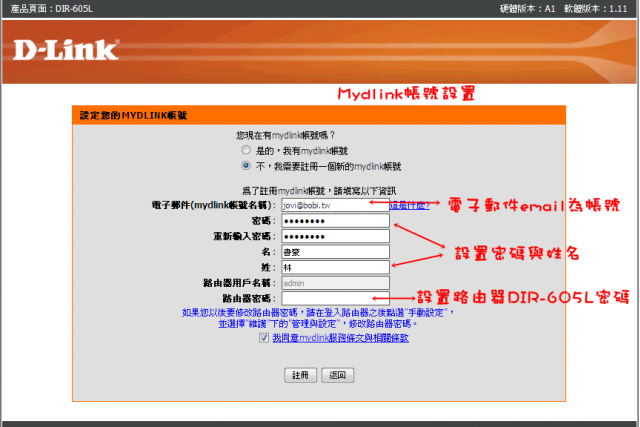Viewport: 640px width, 427px height.
Task: Click the 名 first name field
Action: [336, 252]
